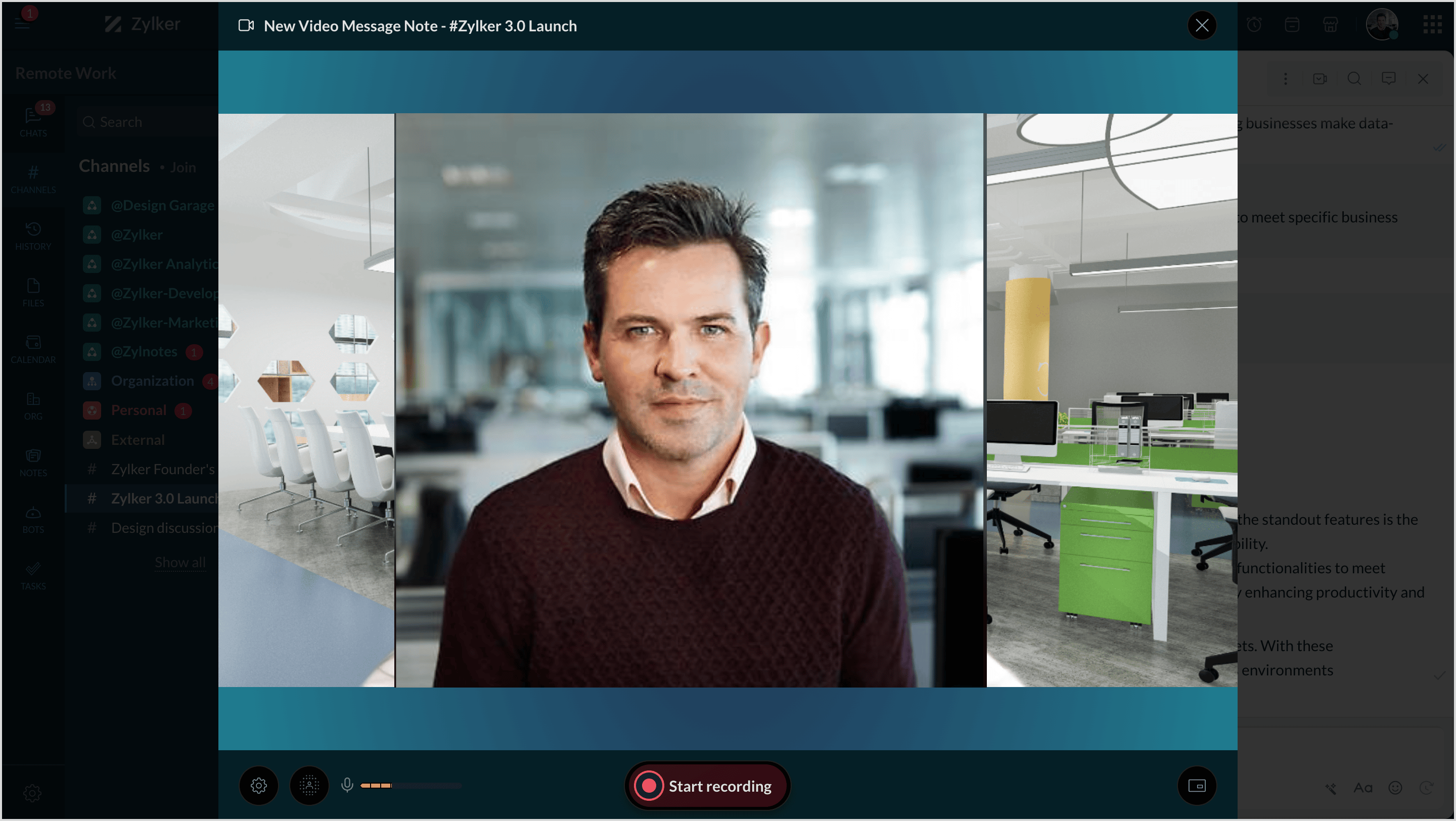Open the Chats tab in sidebar
1456x821 pixels.
33,122
